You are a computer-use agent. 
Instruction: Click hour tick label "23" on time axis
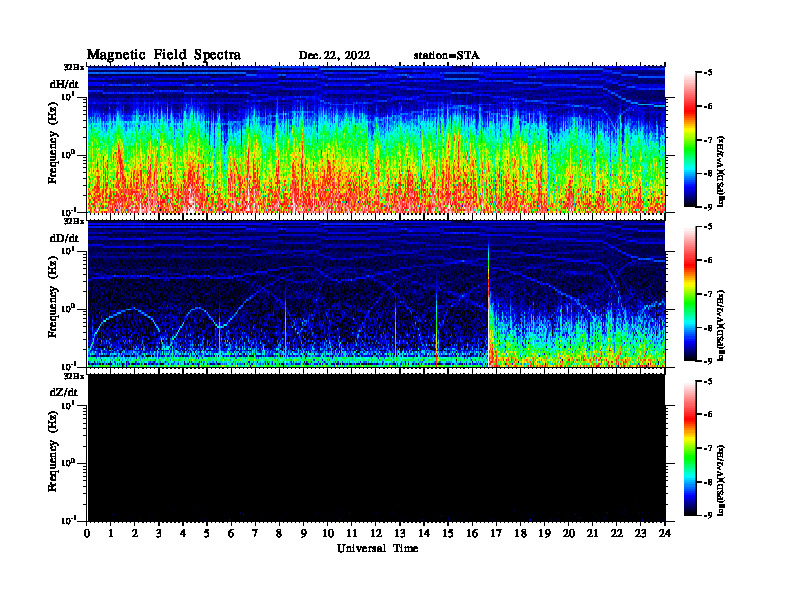[x=640, y=534]
